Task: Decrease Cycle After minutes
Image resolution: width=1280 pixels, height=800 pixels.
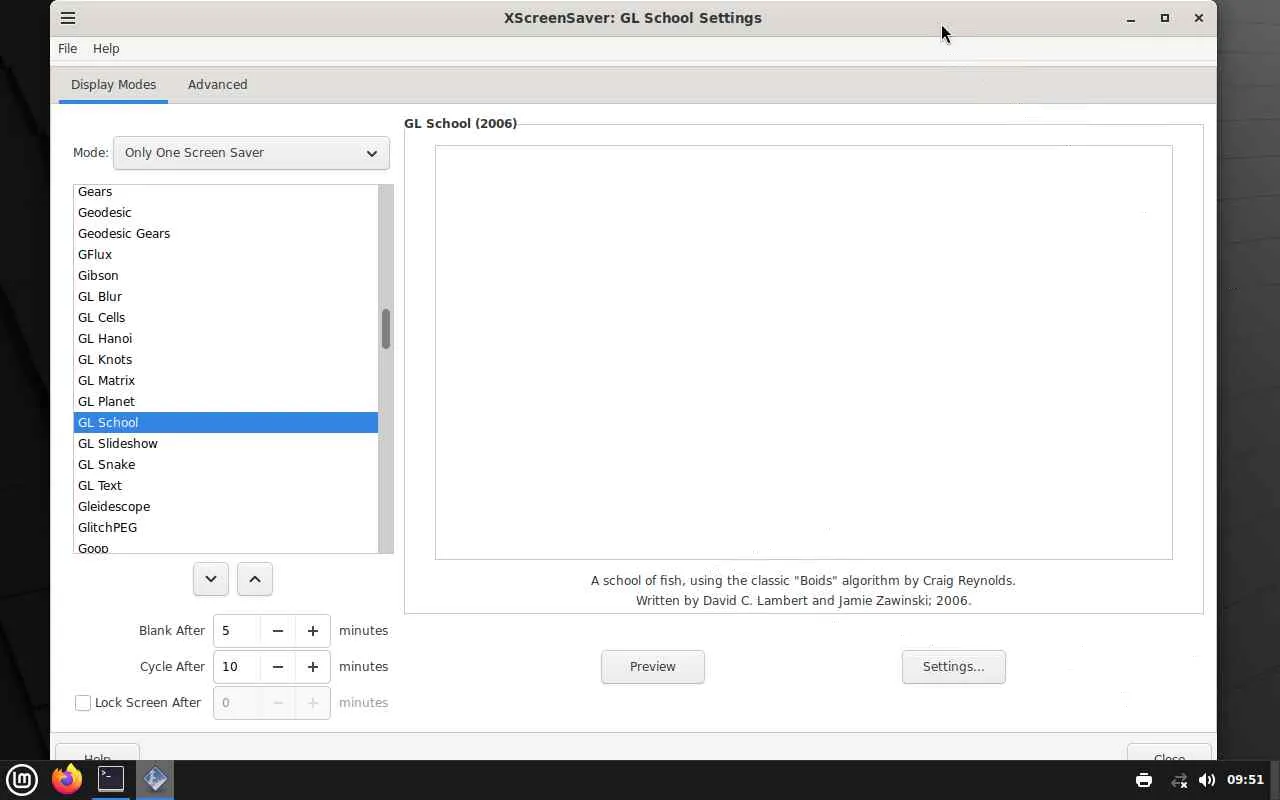Action: pos(278,667)
